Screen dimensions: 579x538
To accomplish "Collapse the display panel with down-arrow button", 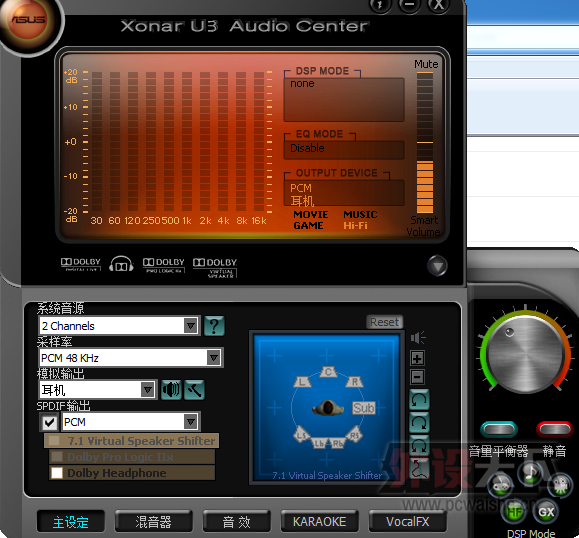I will point(437,266).
